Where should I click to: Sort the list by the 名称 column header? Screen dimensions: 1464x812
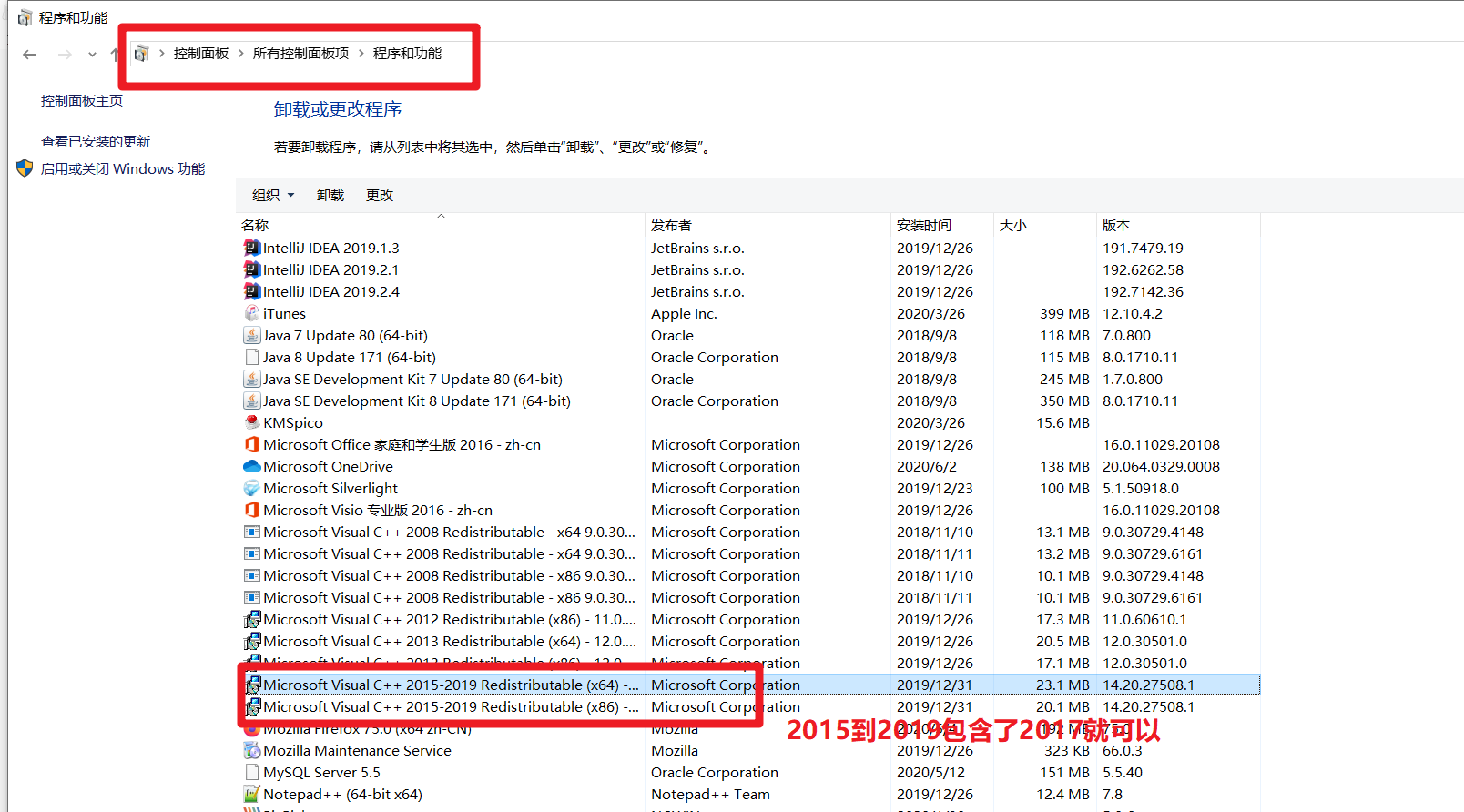click(x=441, y=225)
